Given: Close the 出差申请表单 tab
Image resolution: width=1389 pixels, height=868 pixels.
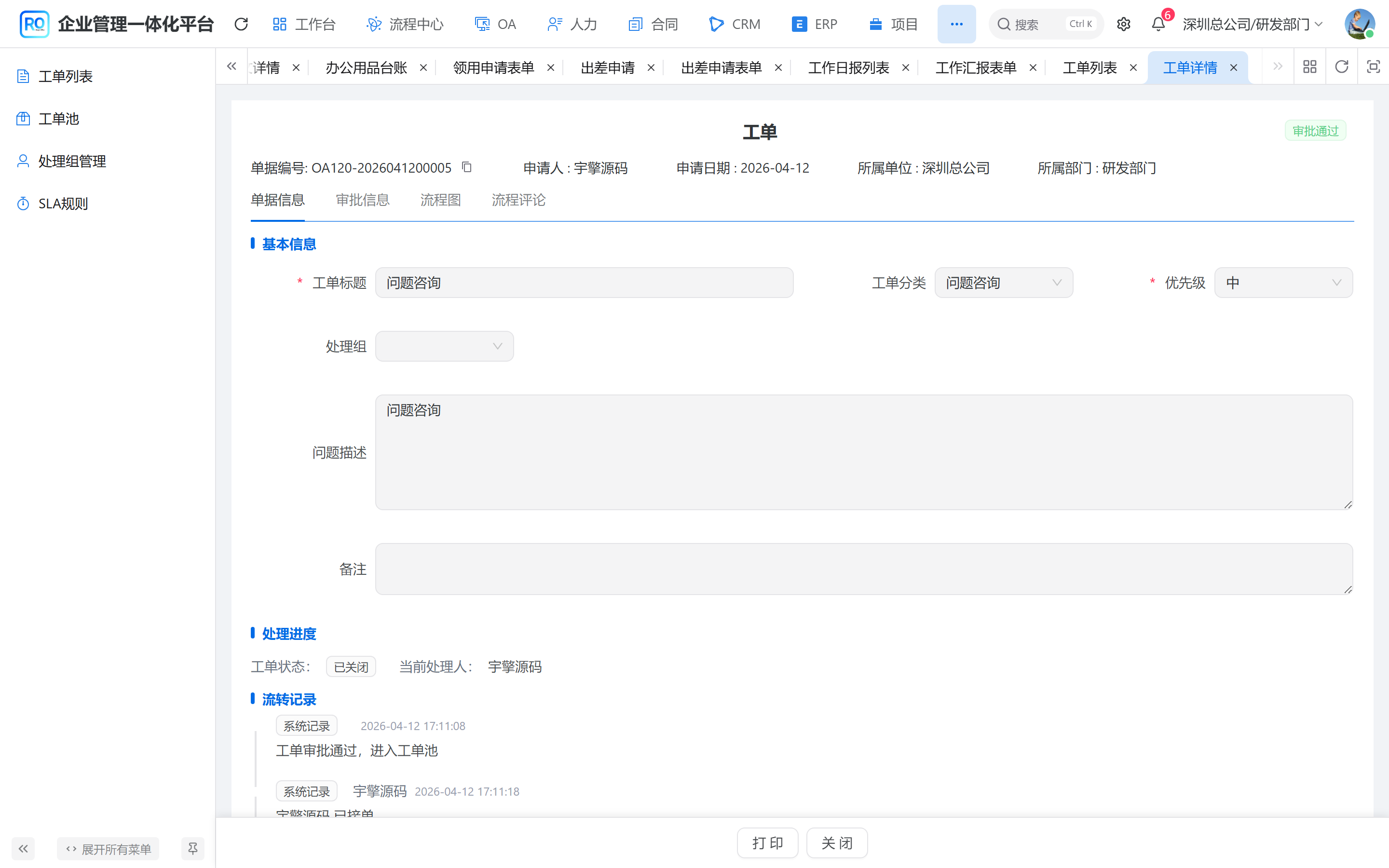Looking at the screenshot, I should click(x=779, y=68).
